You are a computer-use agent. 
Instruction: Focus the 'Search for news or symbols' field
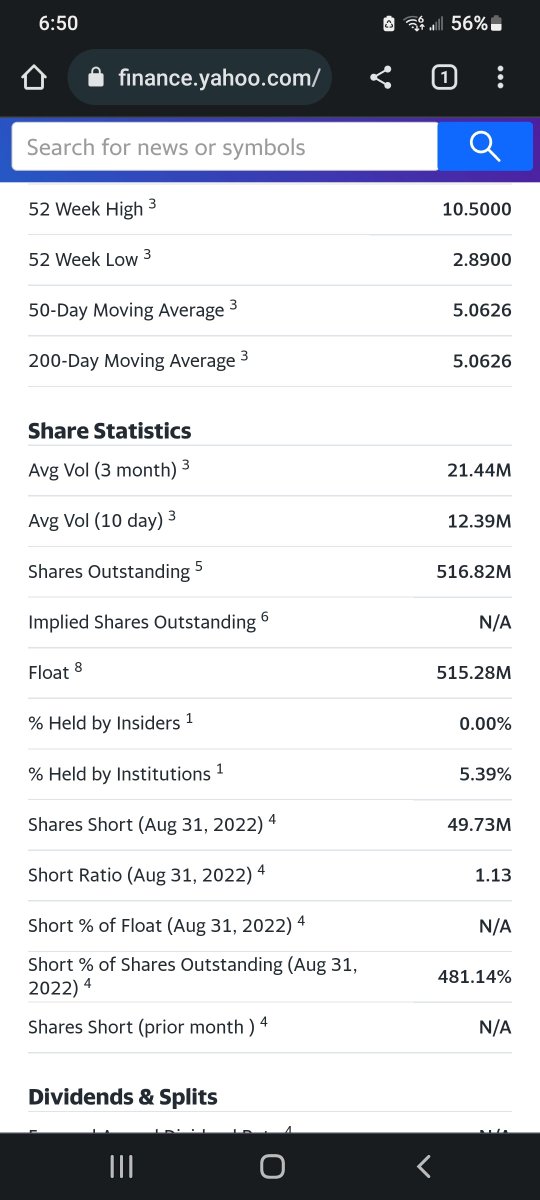(x=225, y=147)
